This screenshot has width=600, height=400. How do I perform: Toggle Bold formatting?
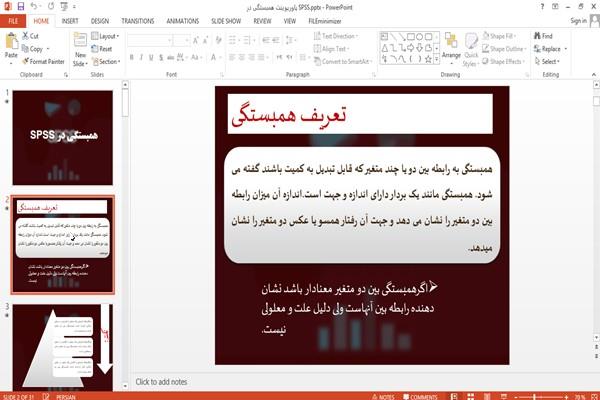tap(132, 57)
